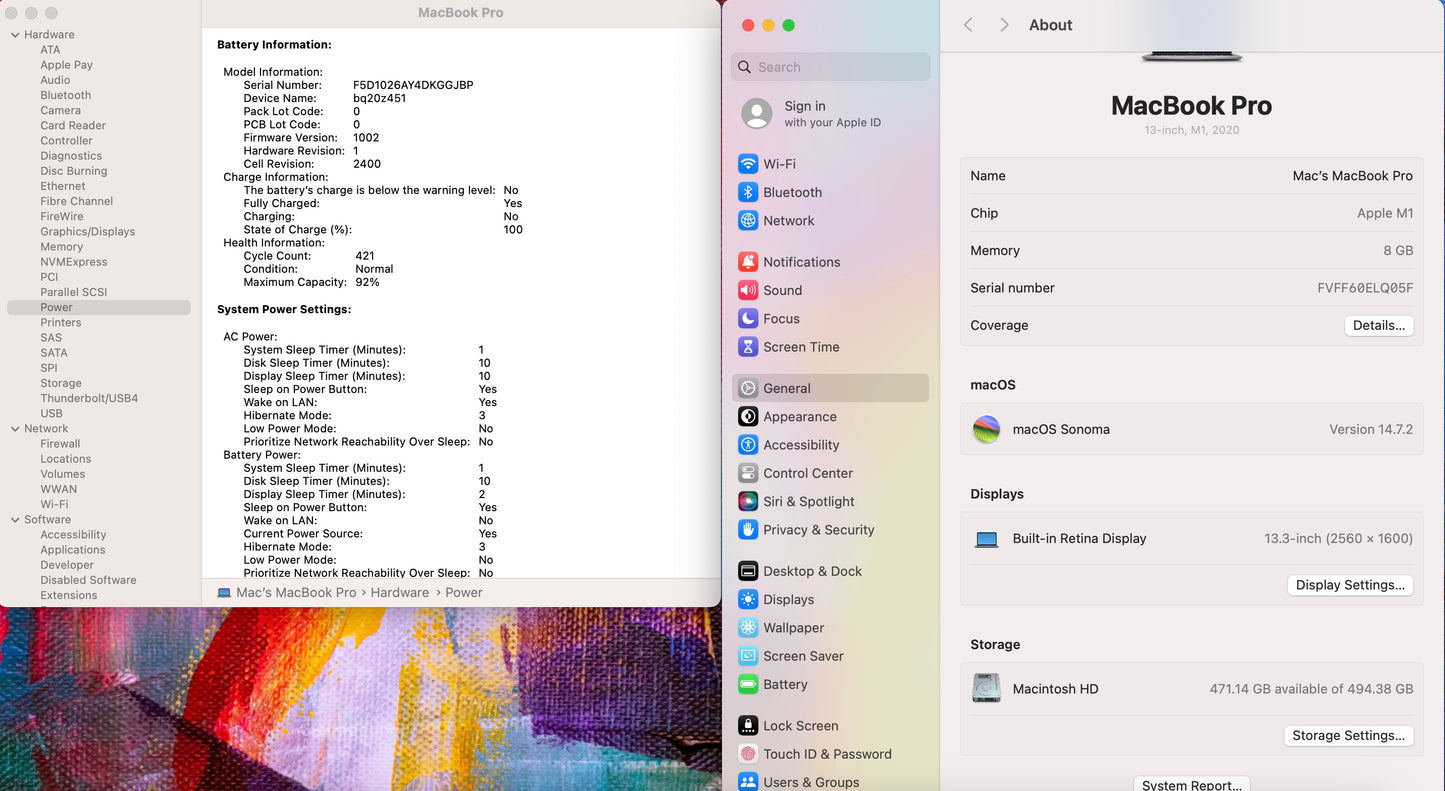Click battery serial number F5D1026AY4DKGGJBP

[x=413, y=85]
